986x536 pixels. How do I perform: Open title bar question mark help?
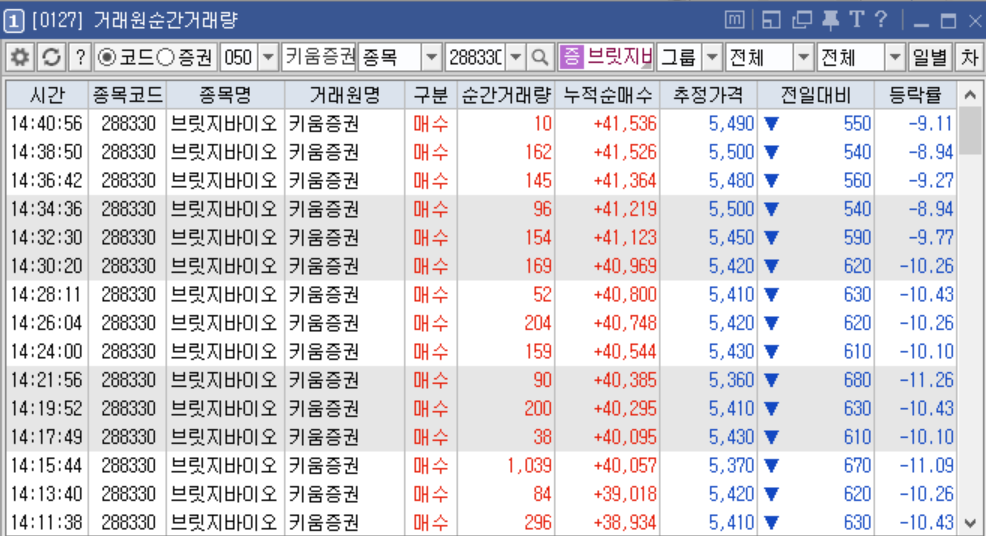pos(881,20)
